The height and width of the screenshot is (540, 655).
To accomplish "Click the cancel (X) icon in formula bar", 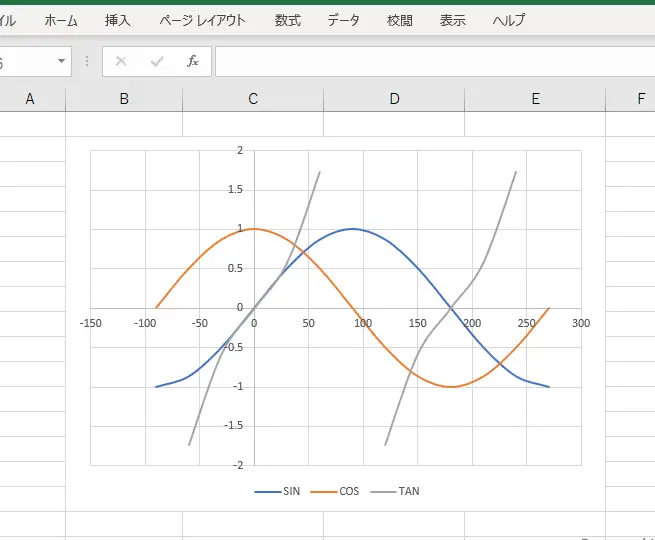I will click(121, 62).
